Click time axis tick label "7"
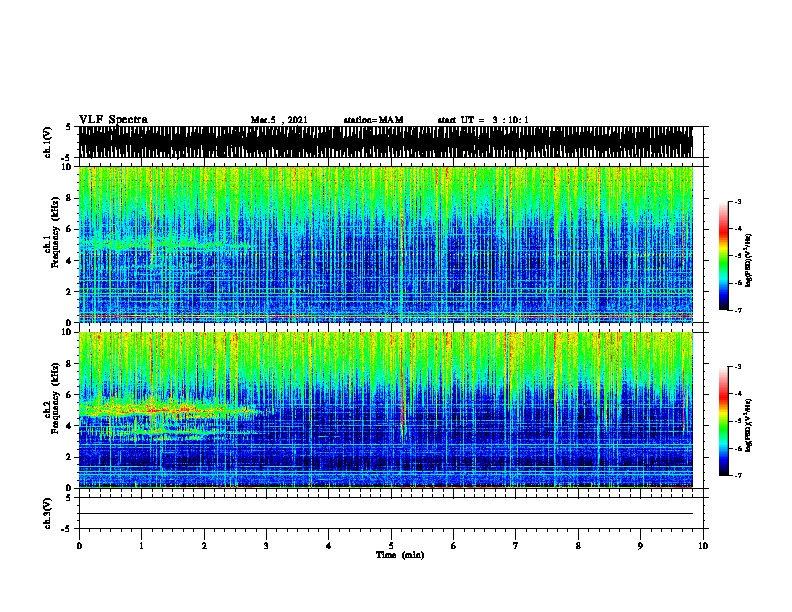Screen dimensions: 792x612 coord(516,546)
